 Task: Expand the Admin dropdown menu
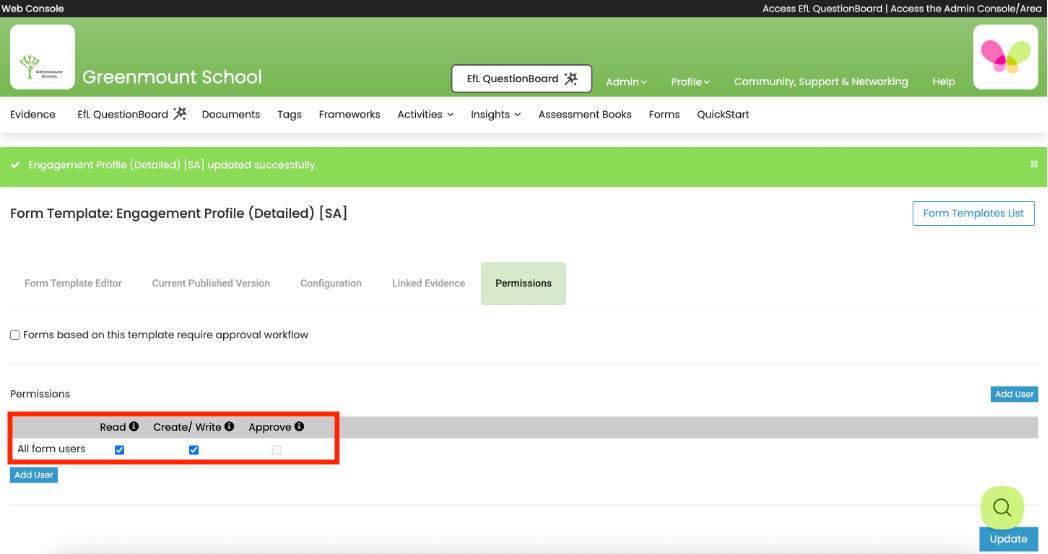(626, 82)
